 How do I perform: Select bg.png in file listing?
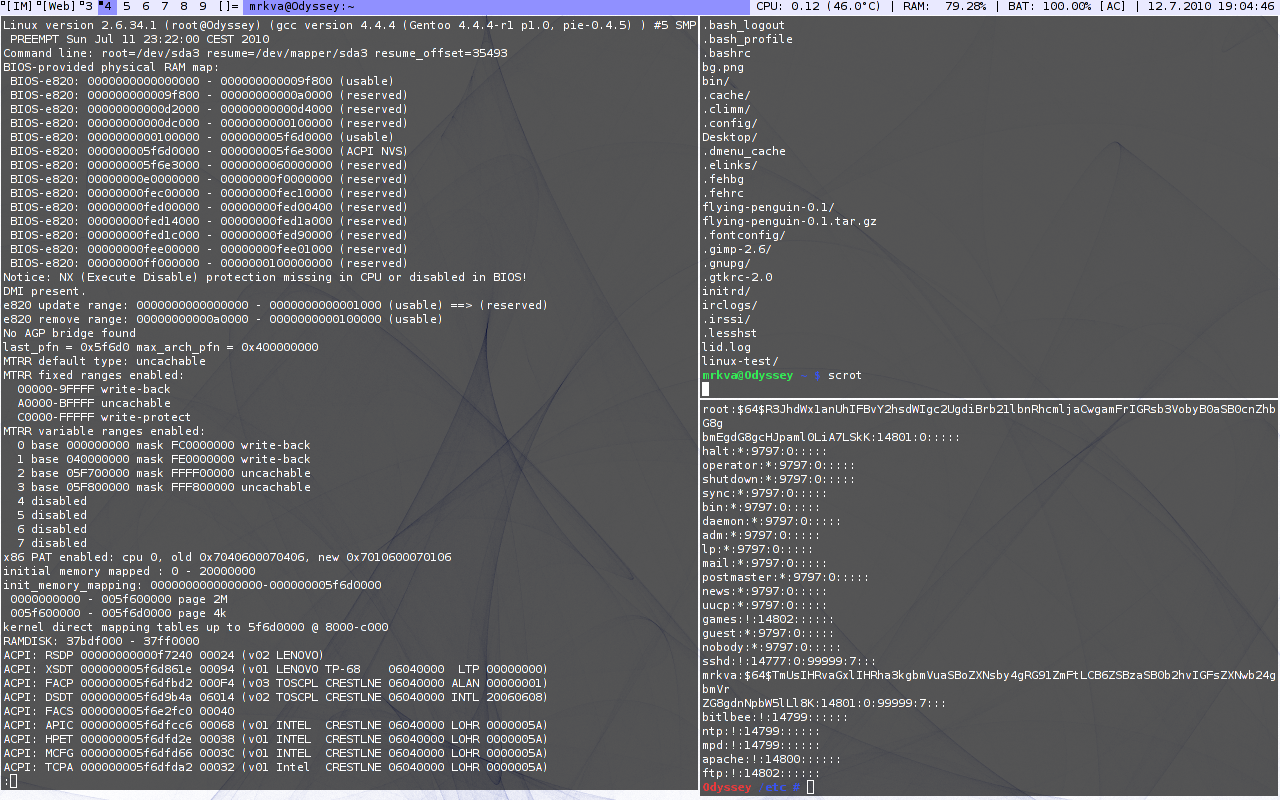point(722,67)
